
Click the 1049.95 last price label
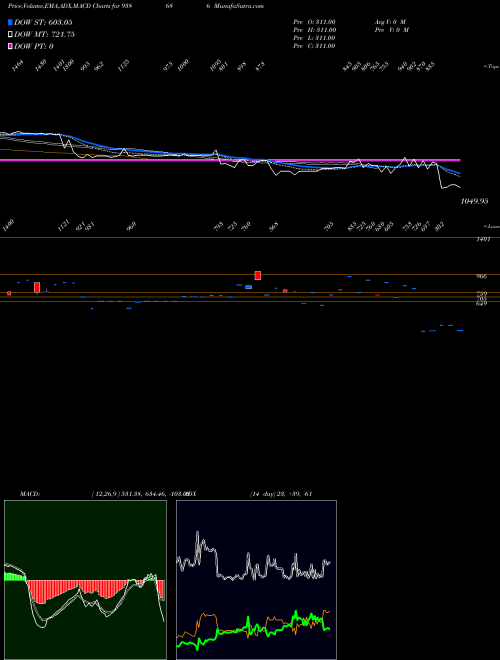(474, 201)
